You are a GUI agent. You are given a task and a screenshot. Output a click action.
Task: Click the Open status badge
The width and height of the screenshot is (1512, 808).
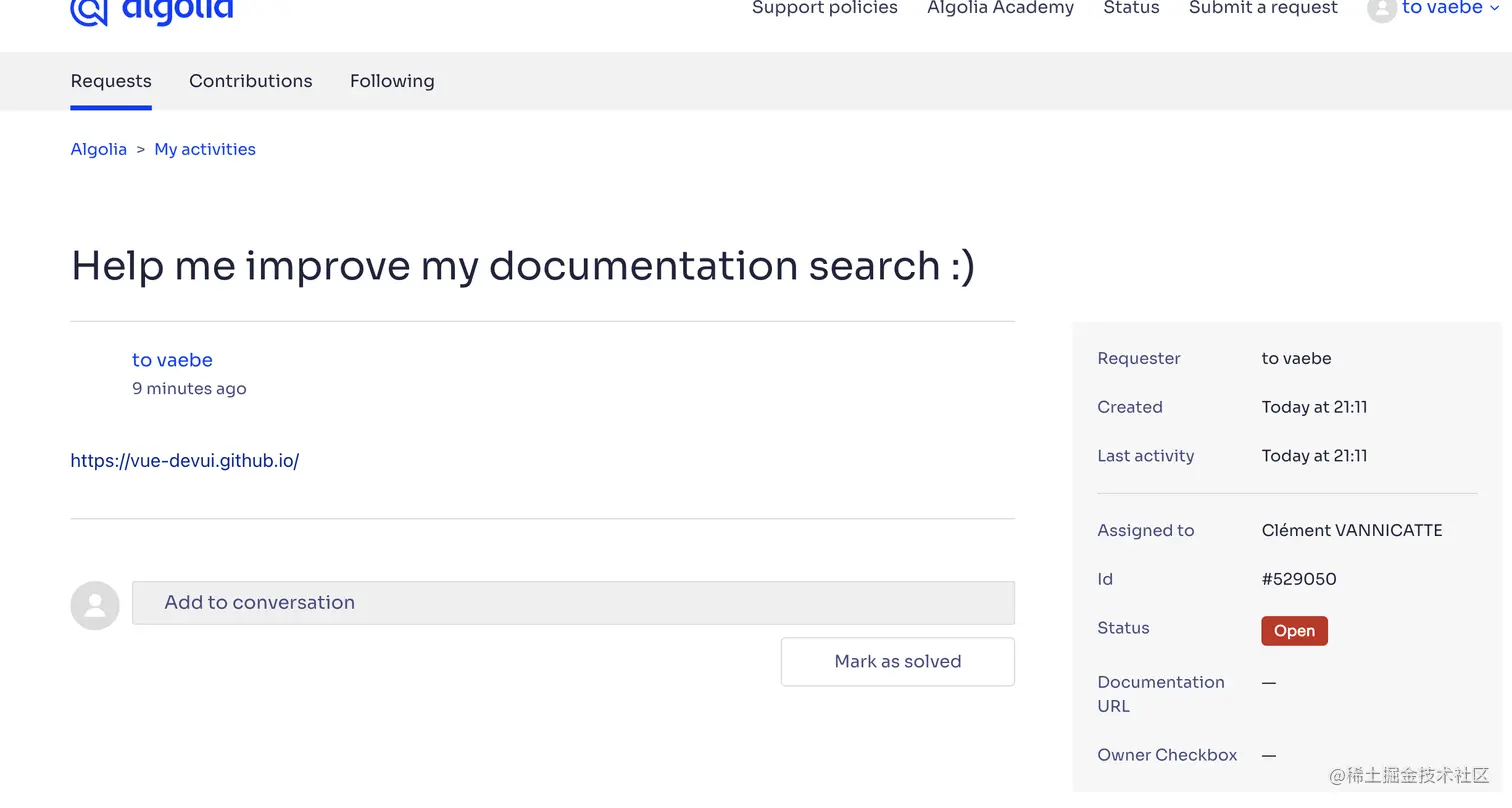click(1294, 631)
